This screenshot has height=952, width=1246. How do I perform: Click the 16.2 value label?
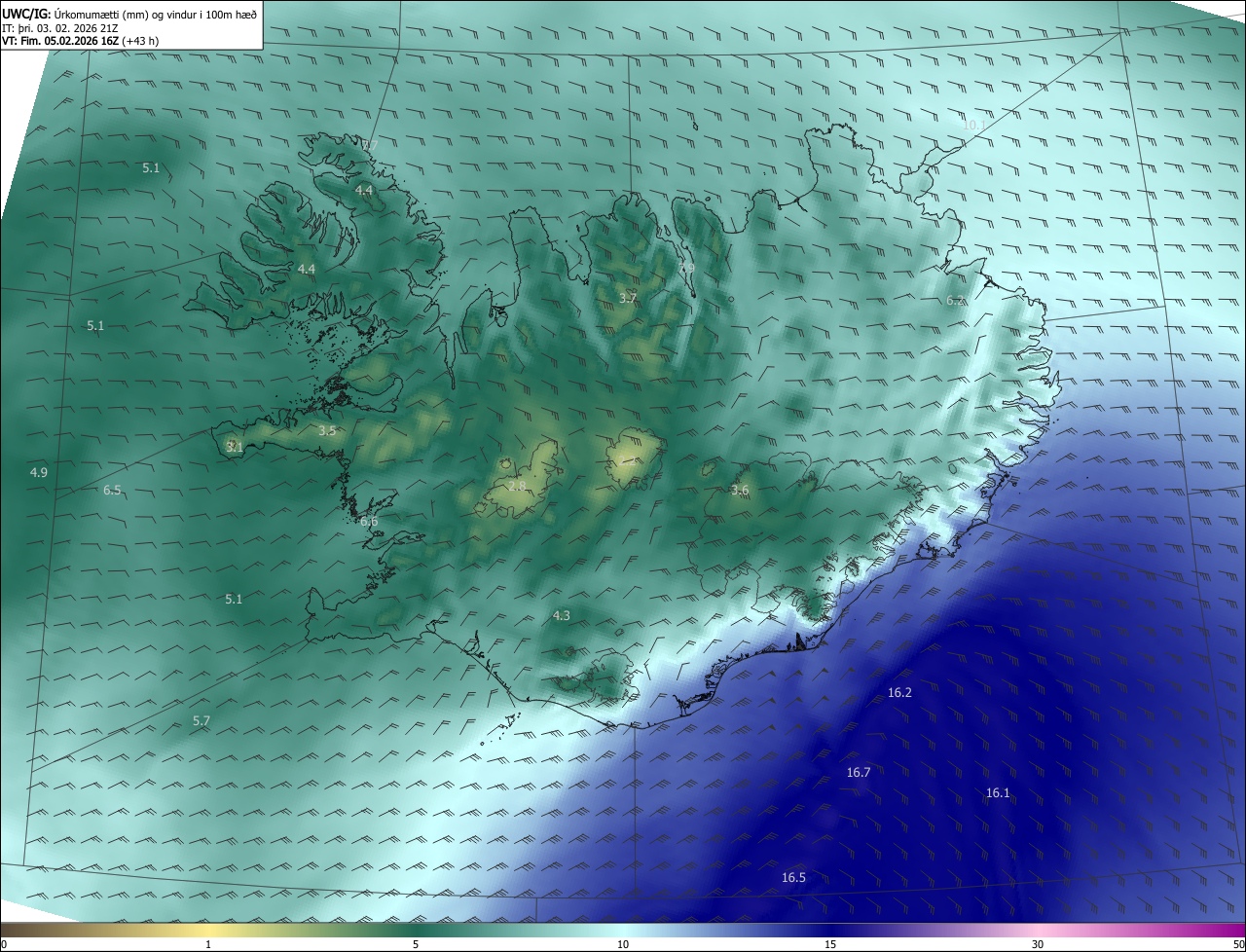tap(899, 693)
